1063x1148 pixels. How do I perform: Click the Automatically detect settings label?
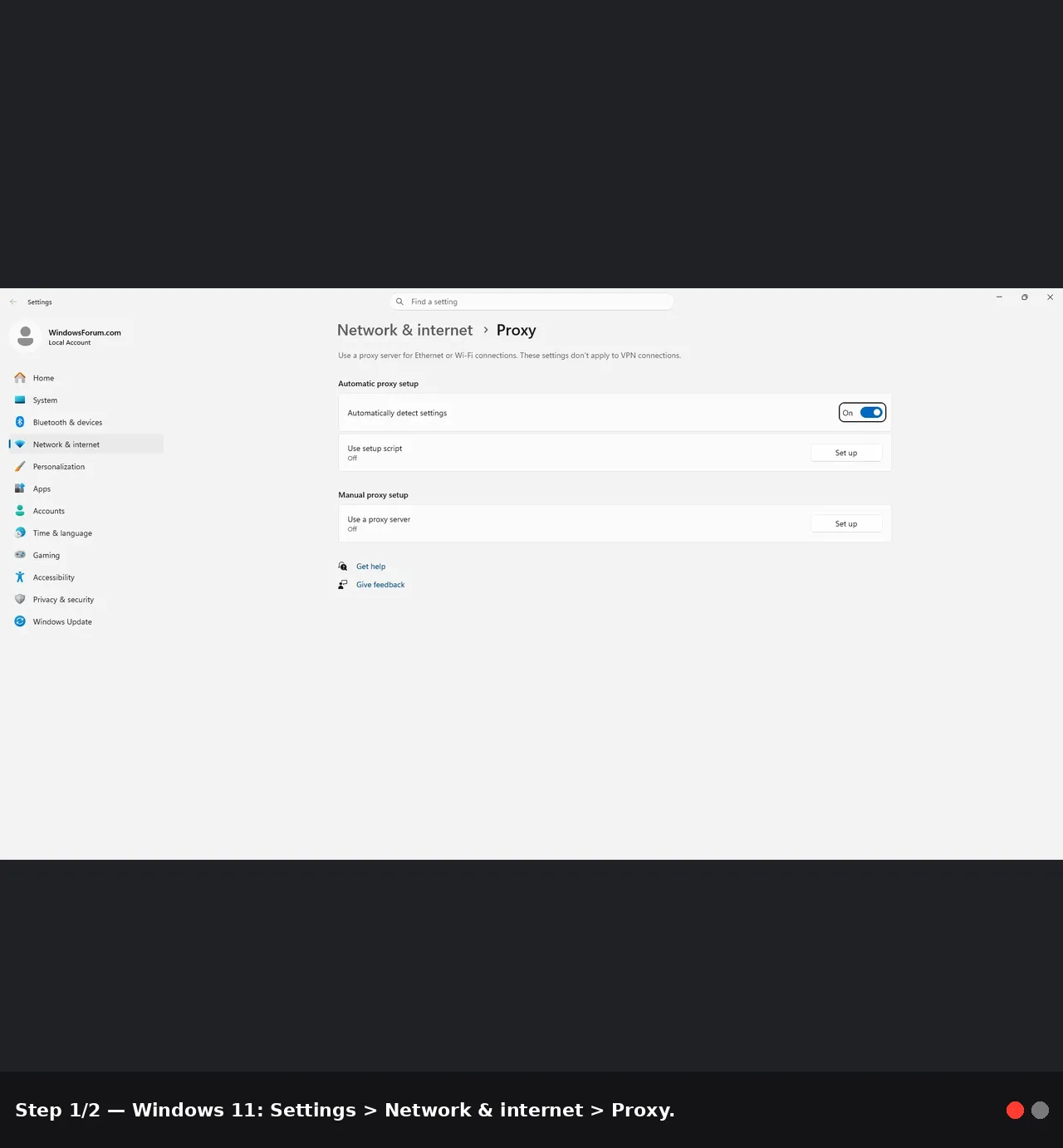pyautogui.click(x=397, y=413)
